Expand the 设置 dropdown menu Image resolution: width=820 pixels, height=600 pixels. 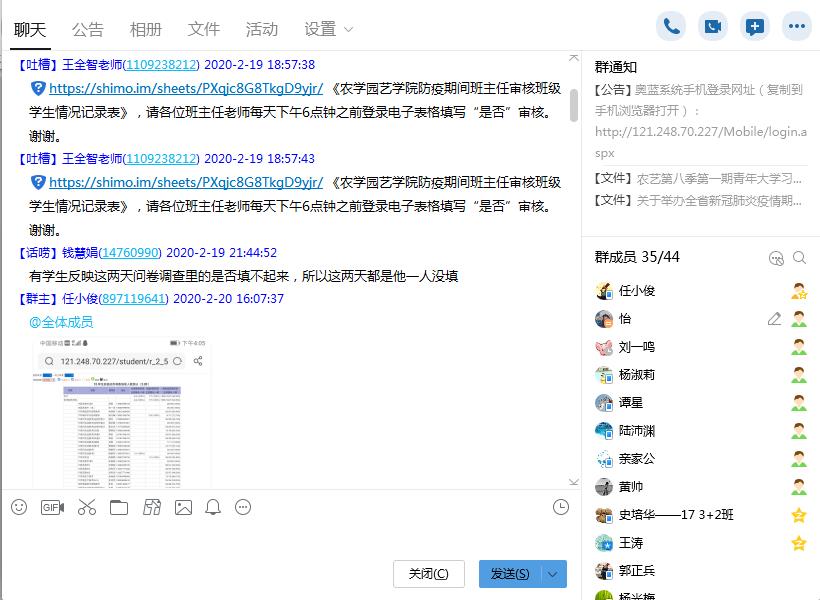tap(329, 29)
